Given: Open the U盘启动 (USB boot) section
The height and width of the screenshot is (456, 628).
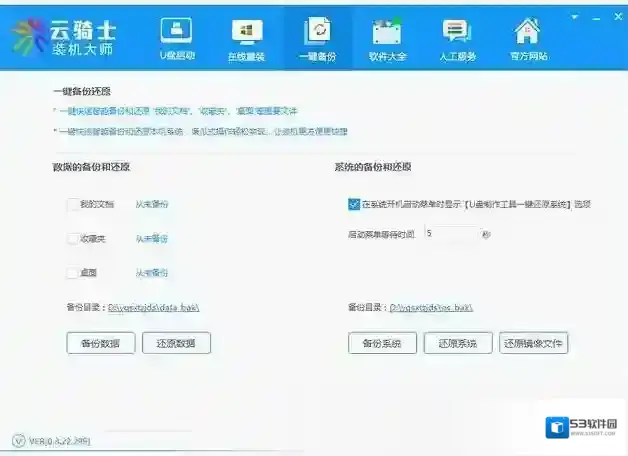Looking at the screenshot, I should click(x=175, y=38).
